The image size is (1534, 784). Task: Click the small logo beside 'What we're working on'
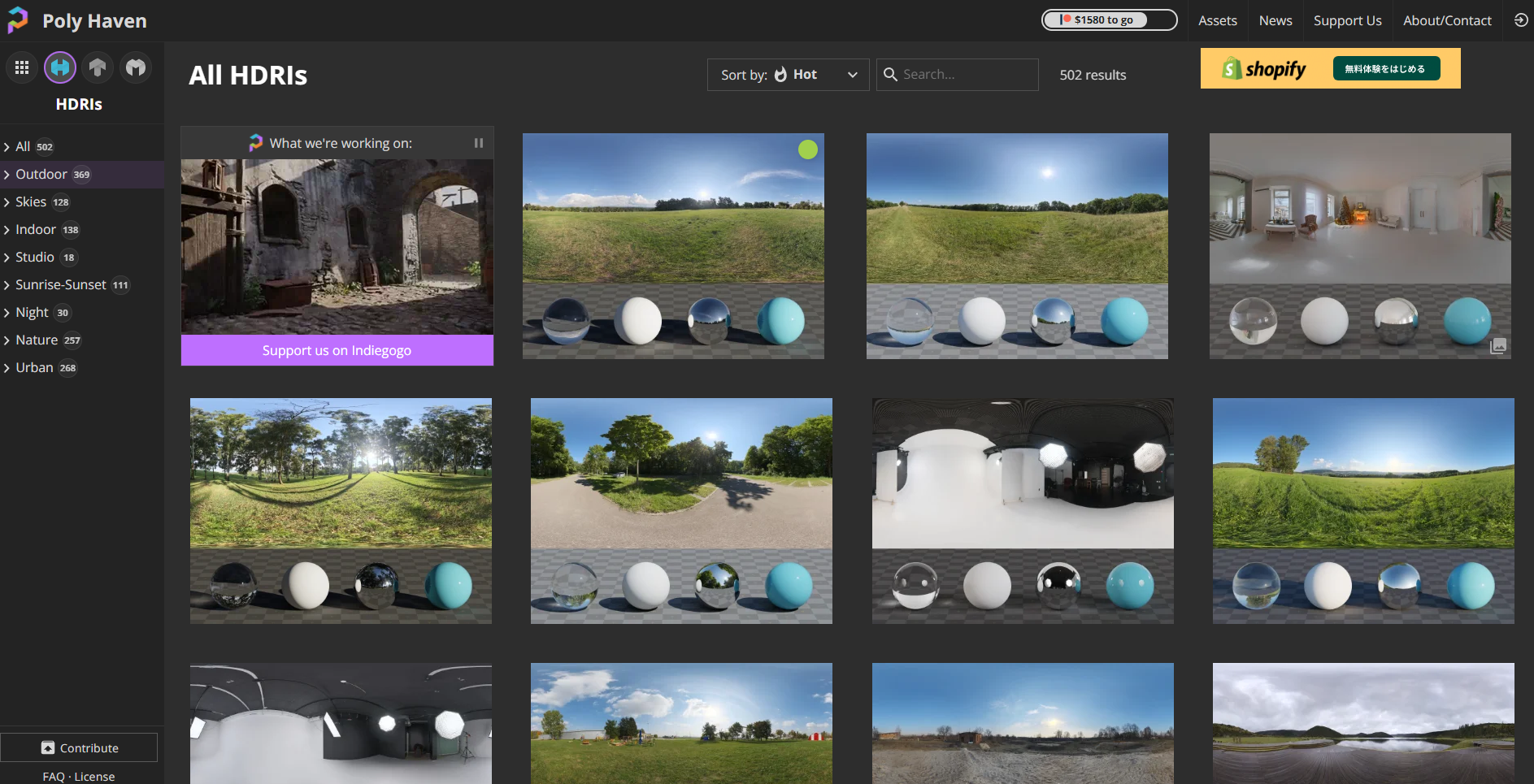(x=255, y=142)
